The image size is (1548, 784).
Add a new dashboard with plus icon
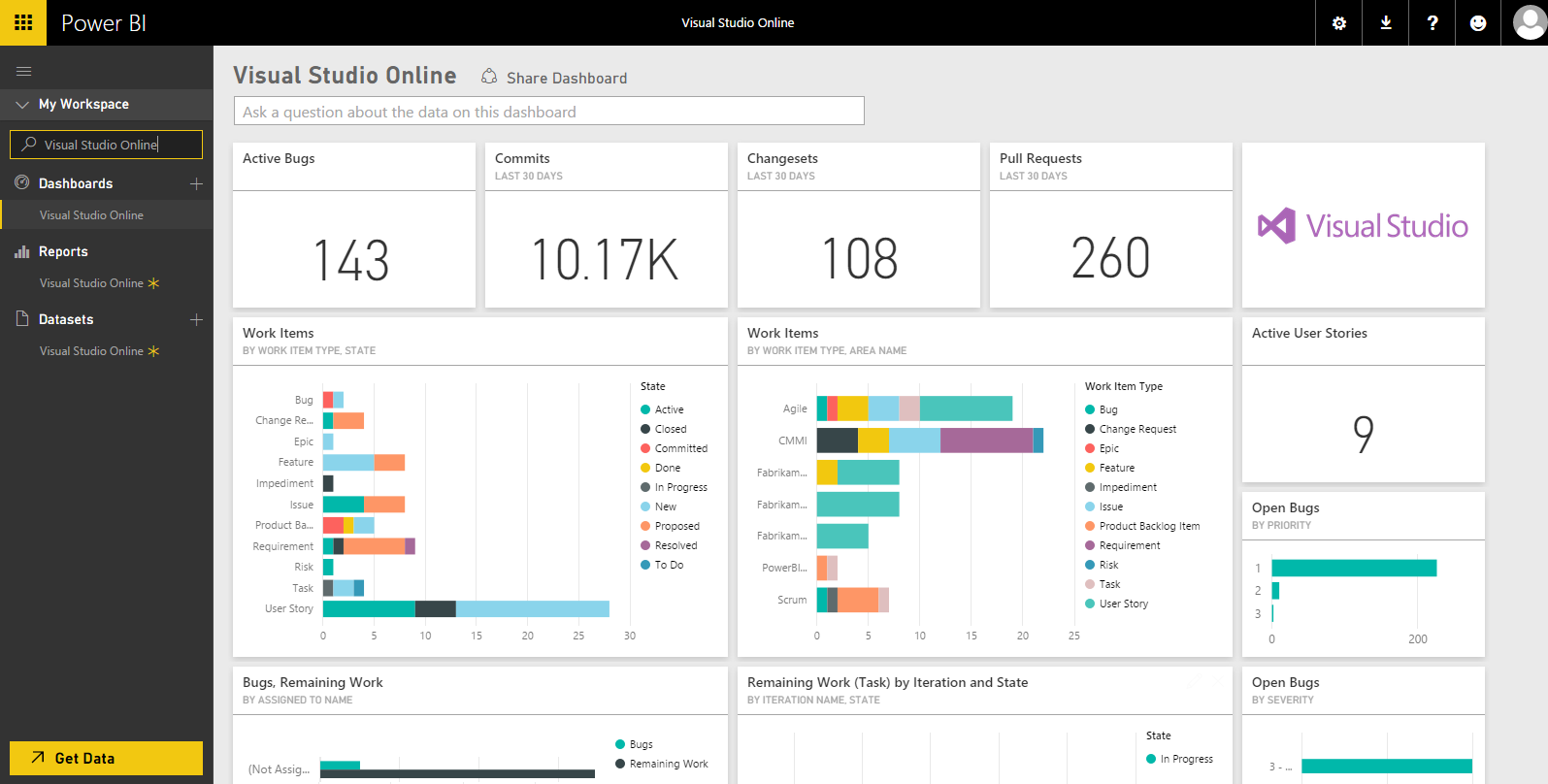196,183
